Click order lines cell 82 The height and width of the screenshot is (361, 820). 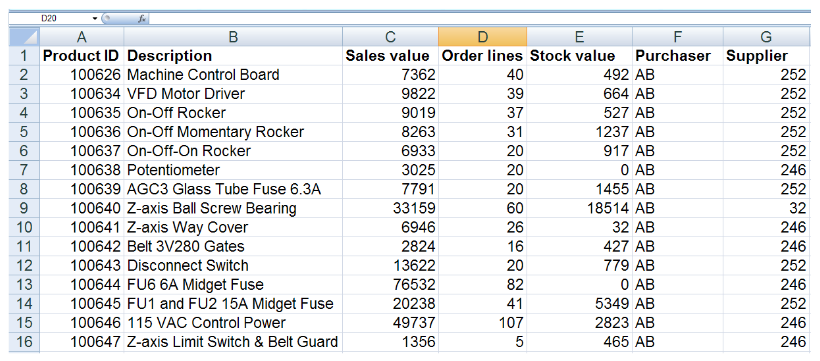click(x=483, y=285)
